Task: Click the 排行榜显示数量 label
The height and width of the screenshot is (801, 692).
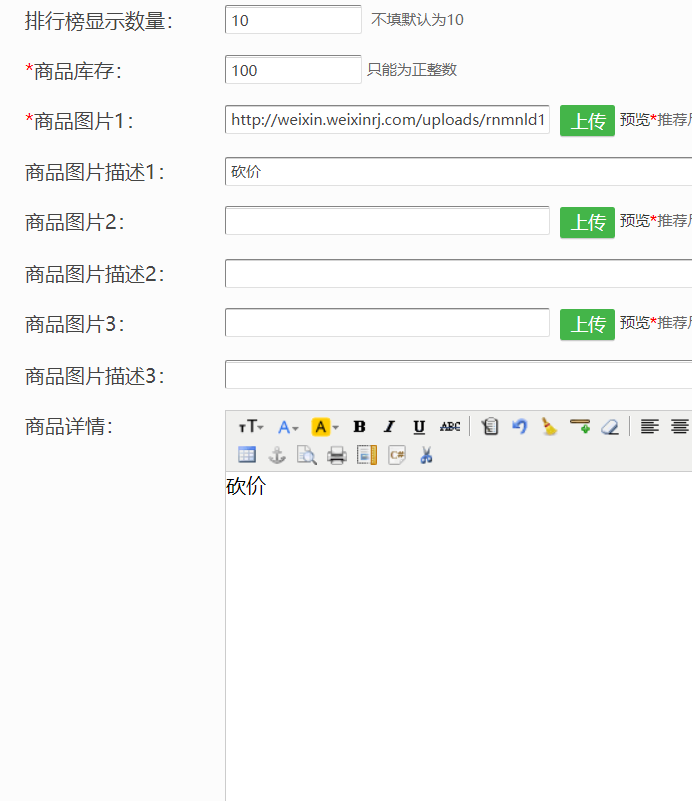Action: coord(99,21)
